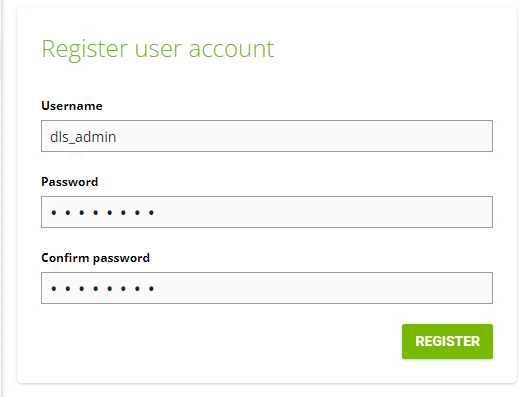Click the 'Register user account' heading
Viewport: 526px width, 397px height.
158,49
